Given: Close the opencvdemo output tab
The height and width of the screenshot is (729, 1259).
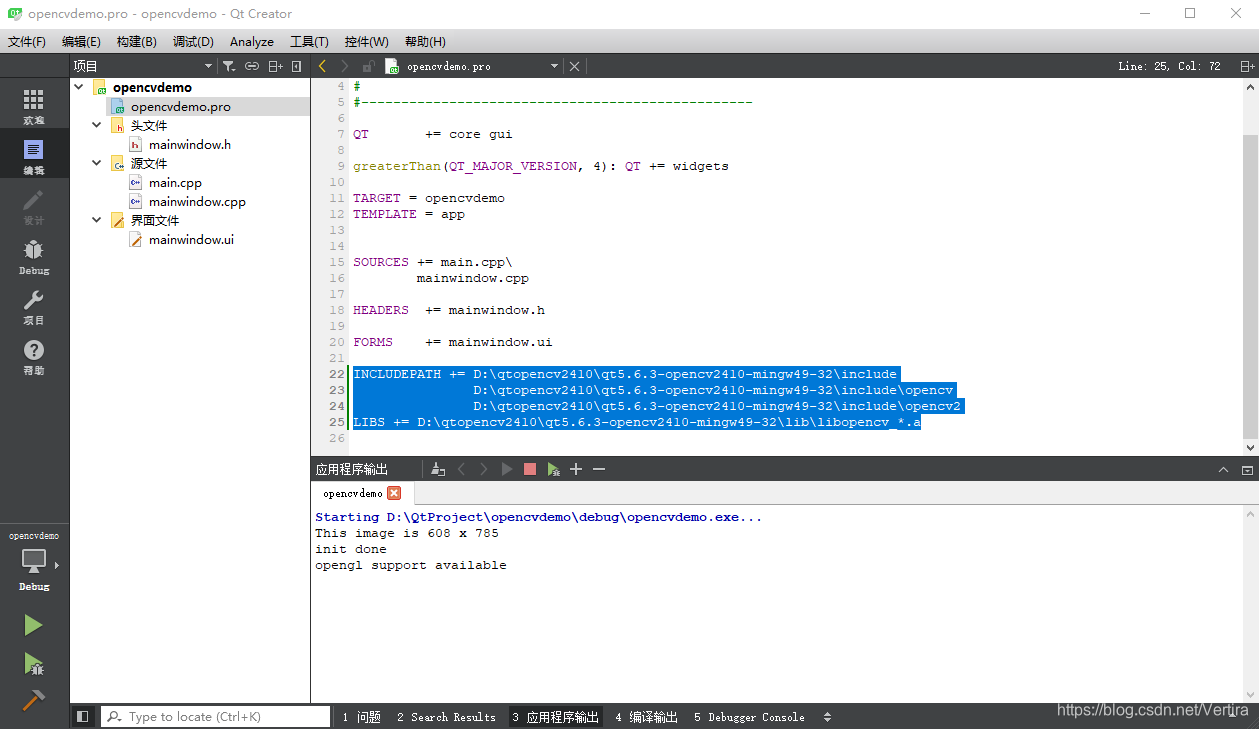Looking at the screenshot, I should [394, 493].
